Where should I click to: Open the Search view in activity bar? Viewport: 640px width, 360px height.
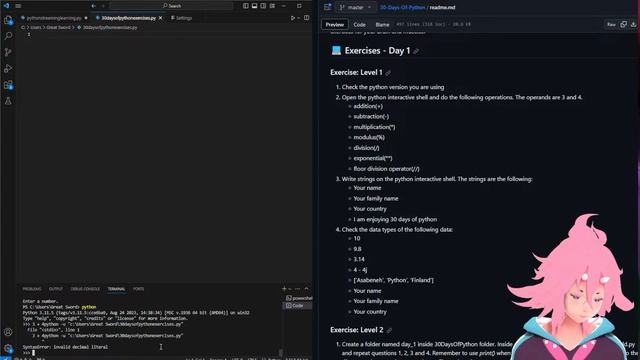coord(8,36)
